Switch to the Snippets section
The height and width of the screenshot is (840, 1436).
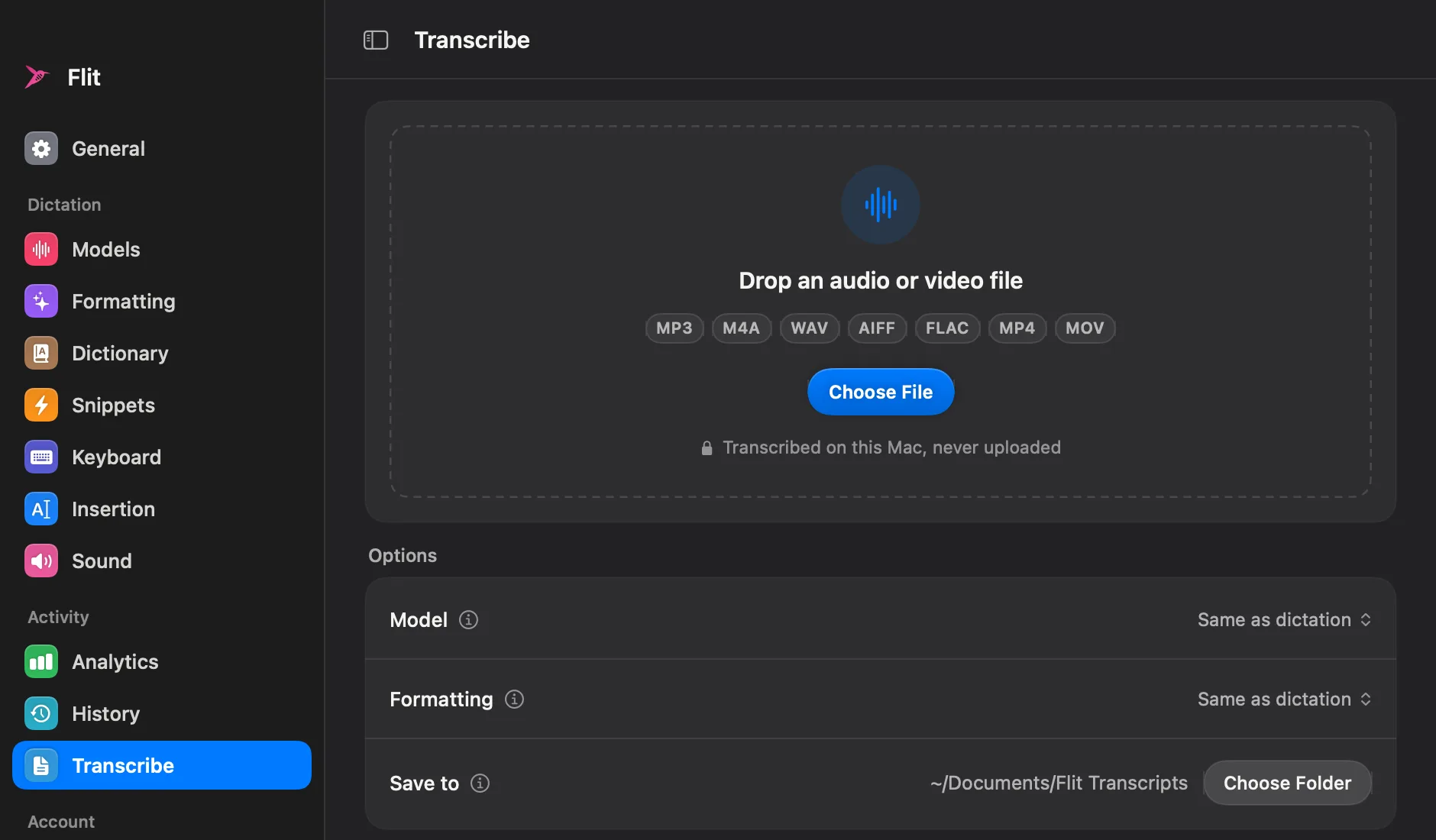tap(162, 405)
